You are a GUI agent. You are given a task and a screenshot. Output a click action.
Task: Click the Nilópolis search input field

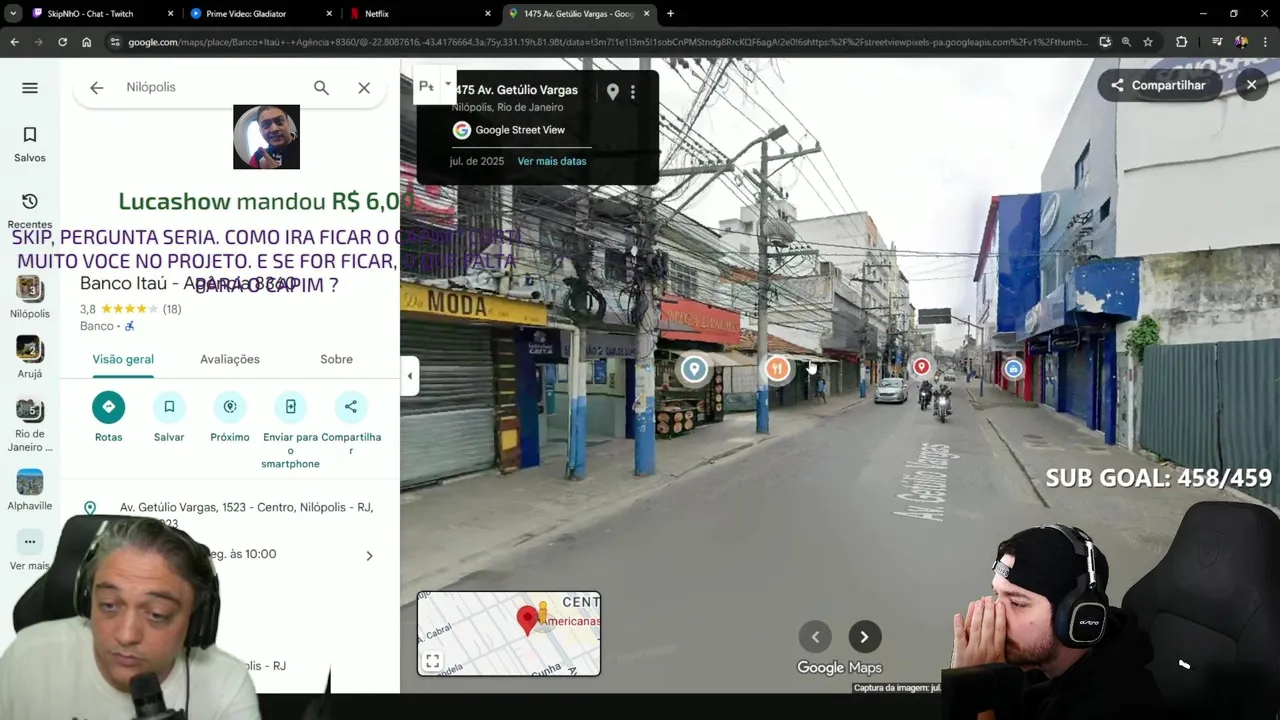pyautogui.click(x=210, y=88)
